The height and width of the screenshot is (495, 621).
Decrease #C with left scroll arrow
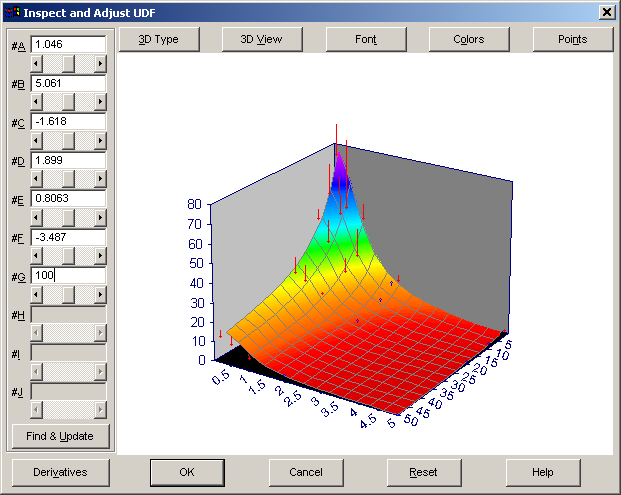coord(36,141)
